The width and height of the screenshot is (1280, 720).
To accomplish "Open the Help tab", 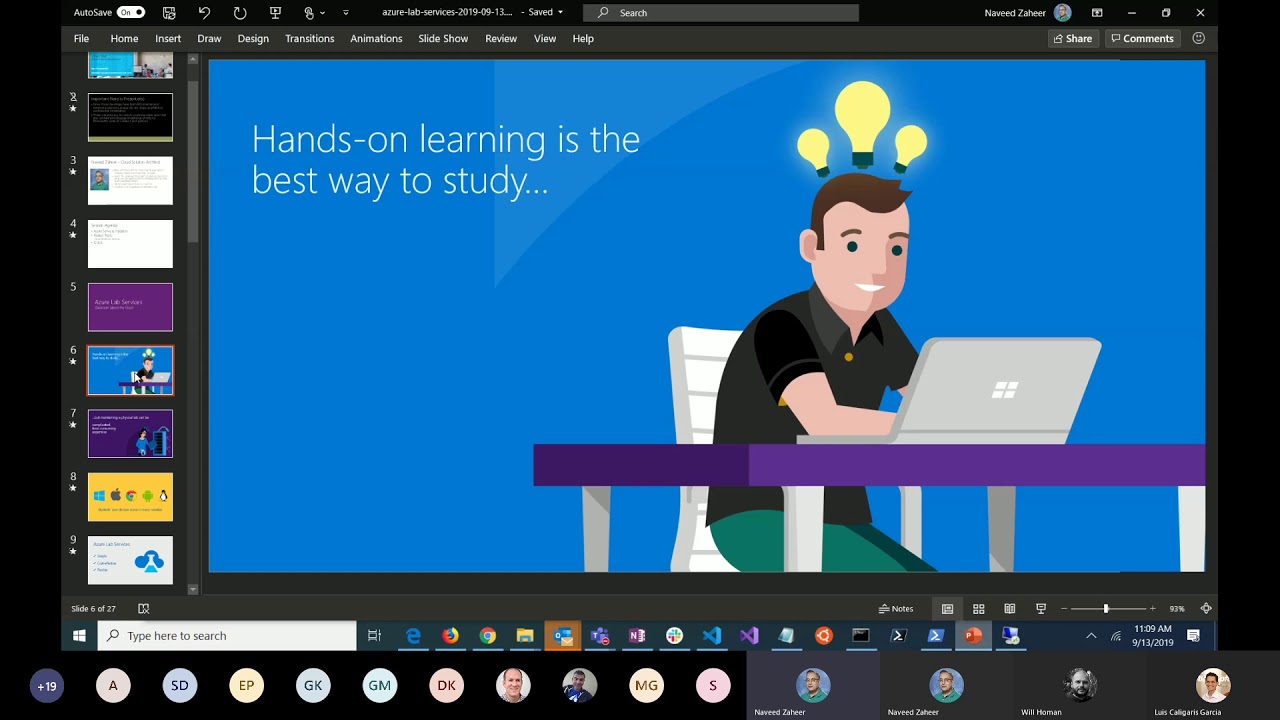I will pos(583,38).
